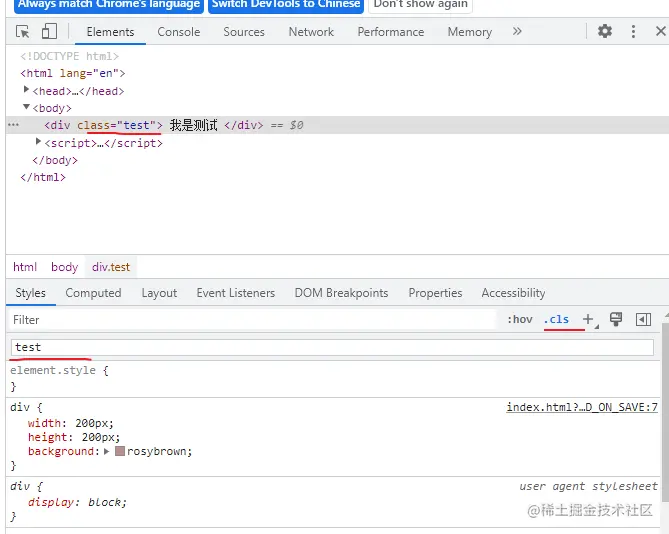Screen dimensions: 669x534
Task: Select the div class="test" element row
Action: [337, 125]
